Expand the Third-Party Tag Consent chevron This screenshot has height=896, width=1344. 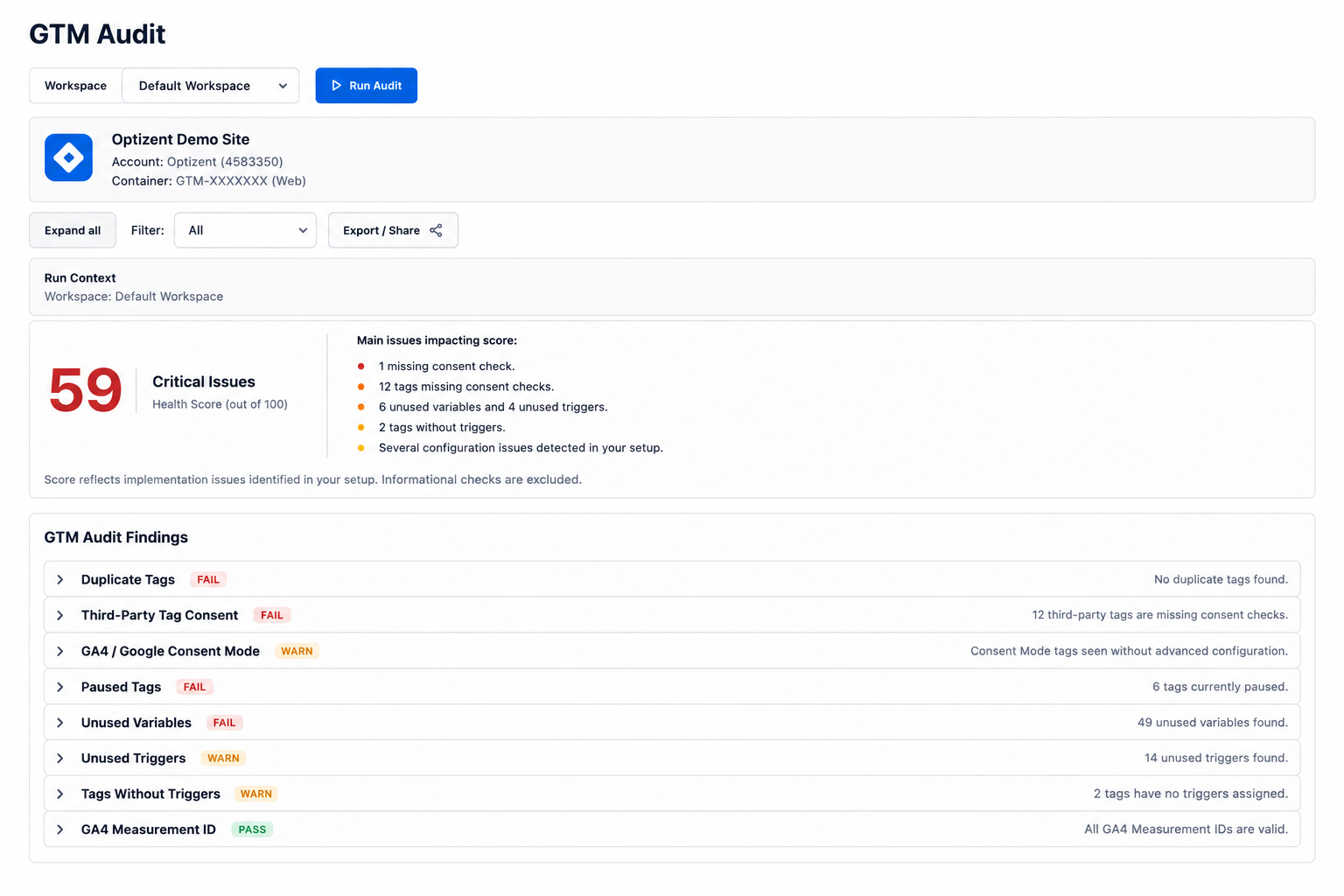(x=60, y=615)
